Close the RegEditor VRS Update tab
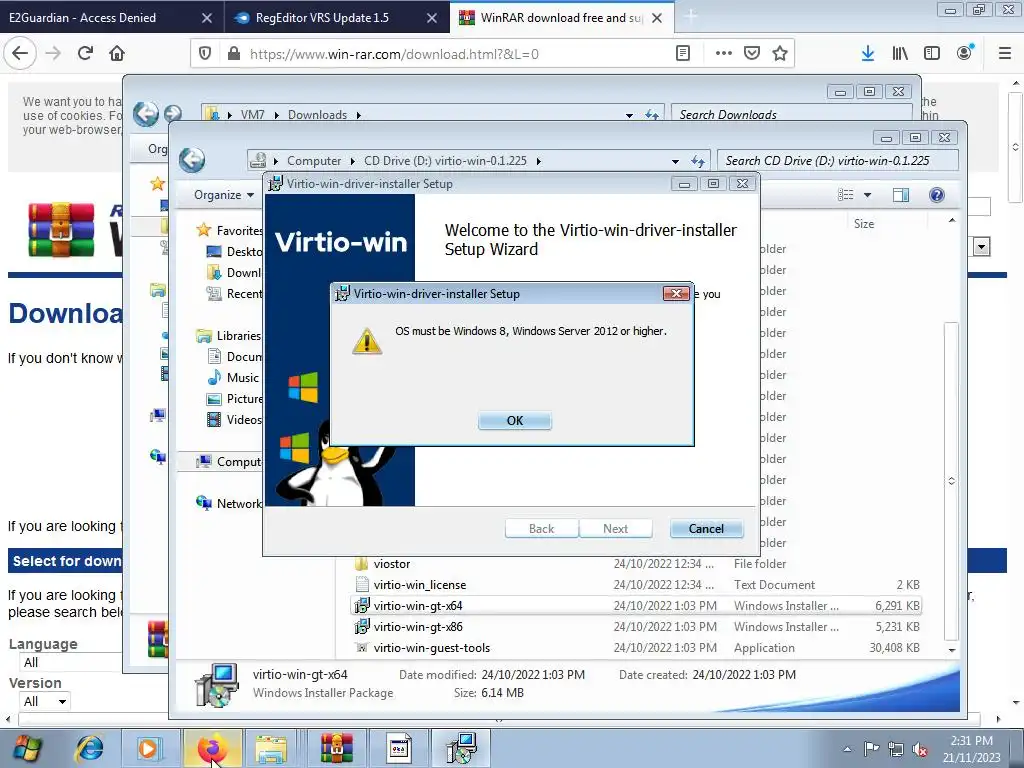The width and height of the screenshot is (1024, 768). [432, 18]
